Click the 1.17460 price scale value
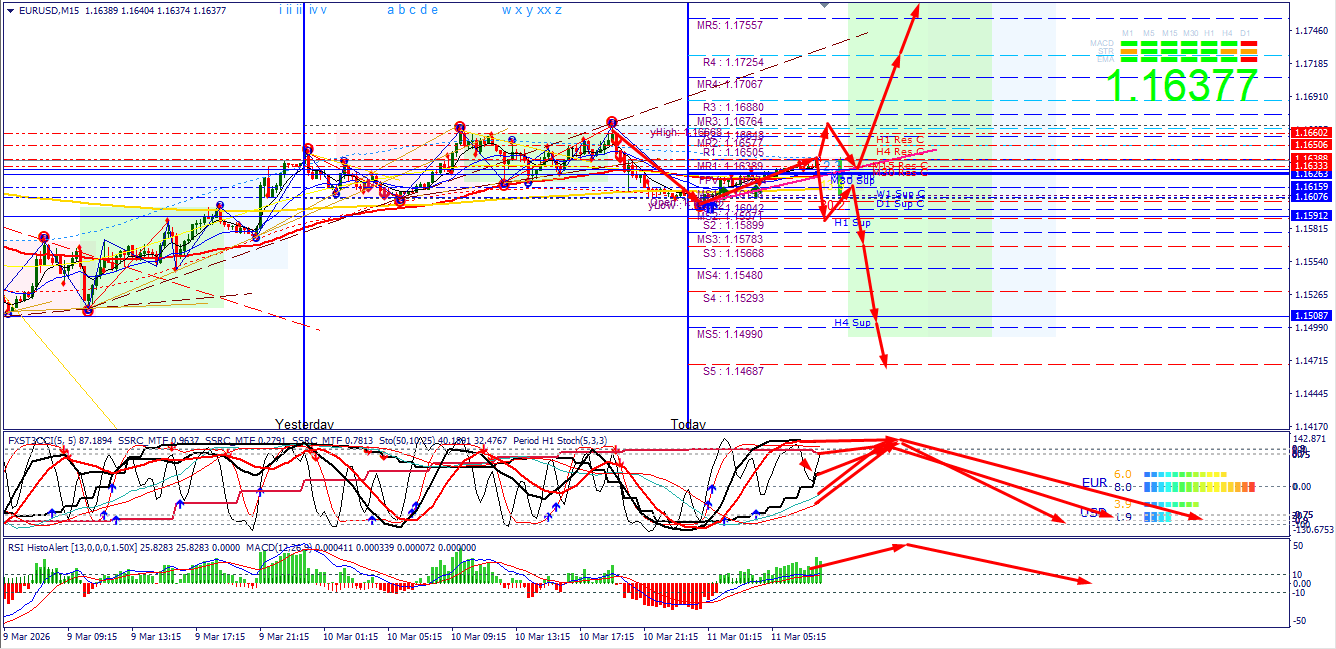Viewport: 1336px width, 649px height. tap(1311, 31)
